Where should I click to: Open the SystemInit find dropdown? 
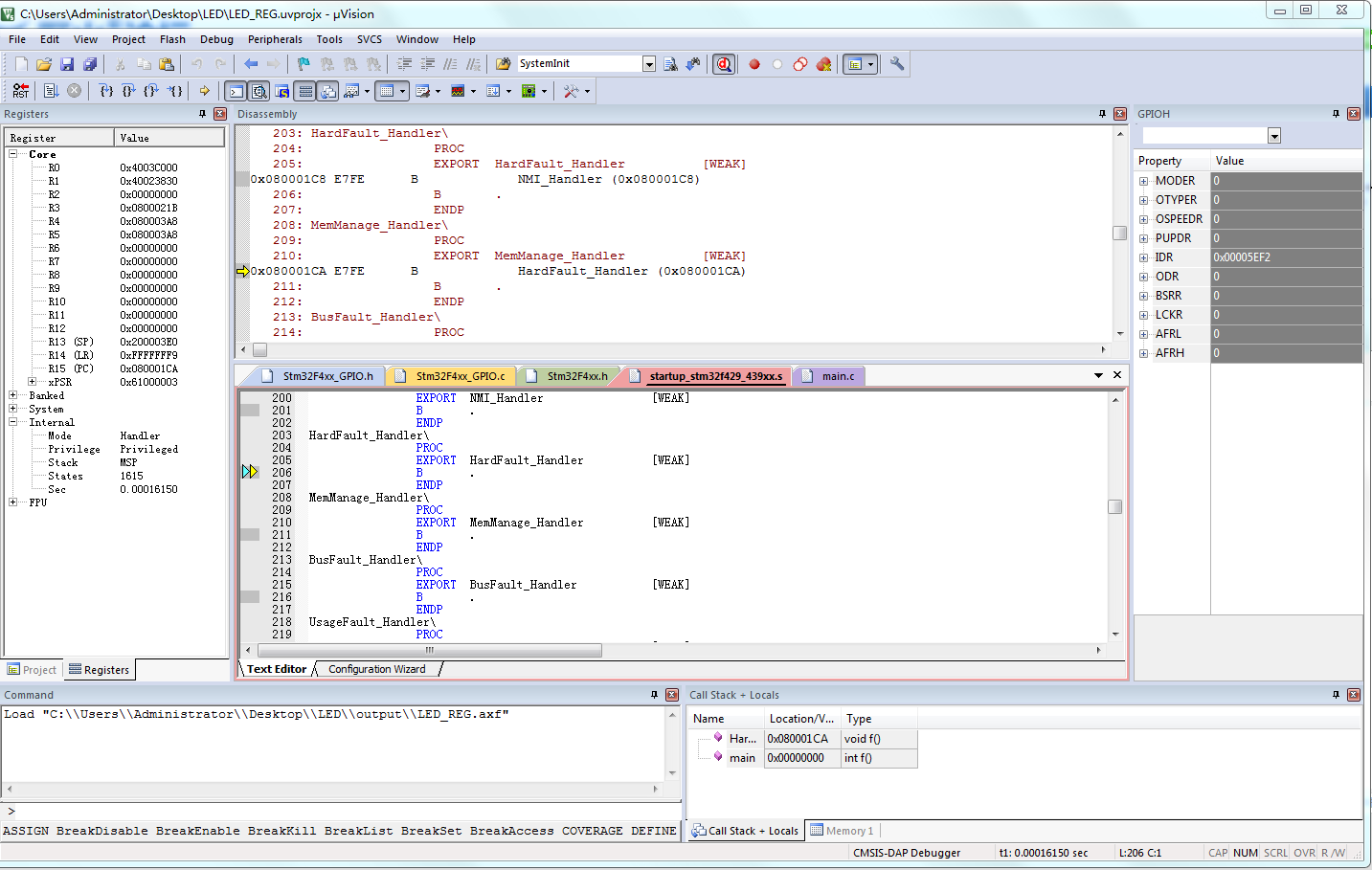(648, 64)
